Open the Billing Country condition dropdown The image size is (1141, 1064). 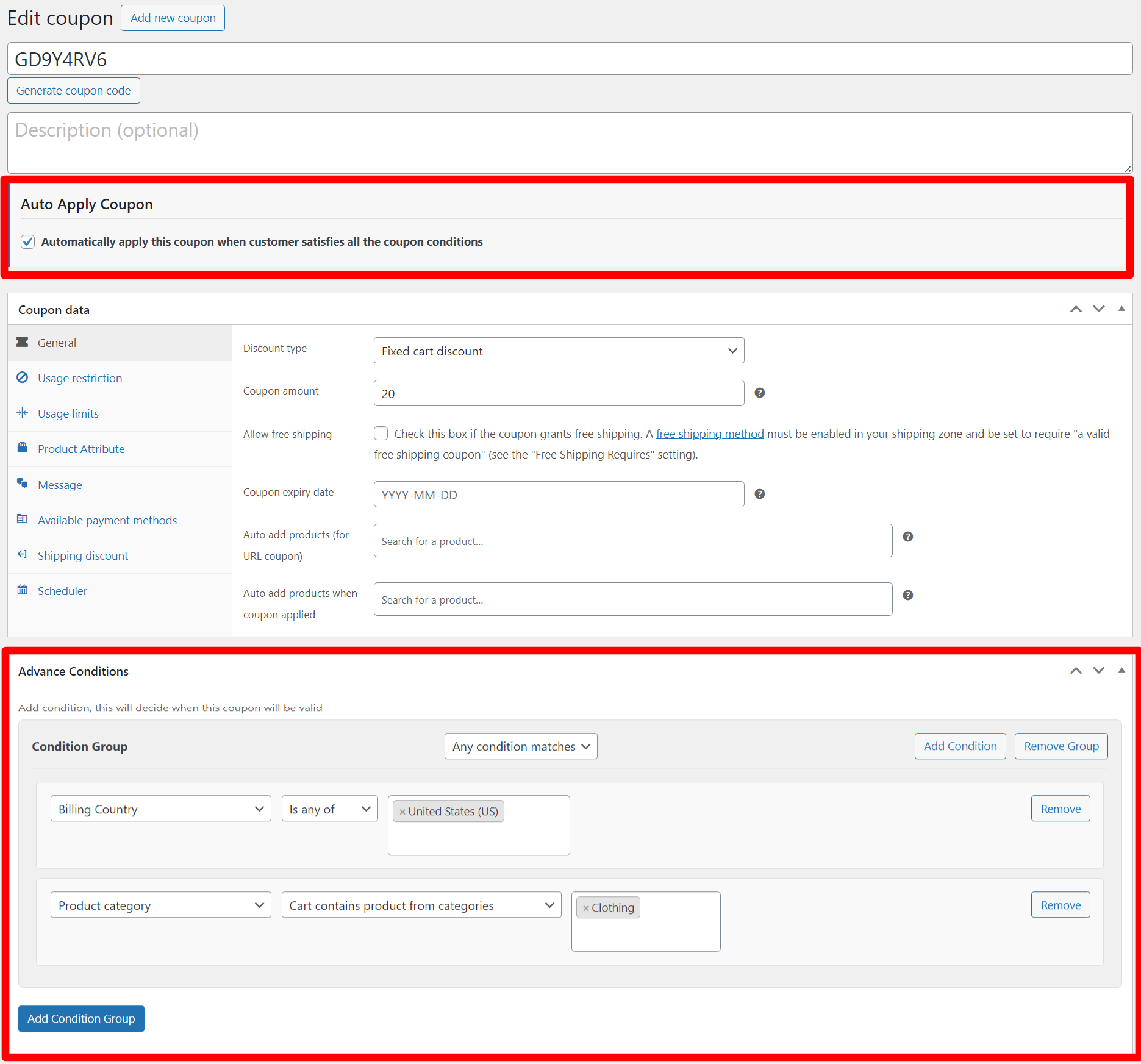[161, 809]
